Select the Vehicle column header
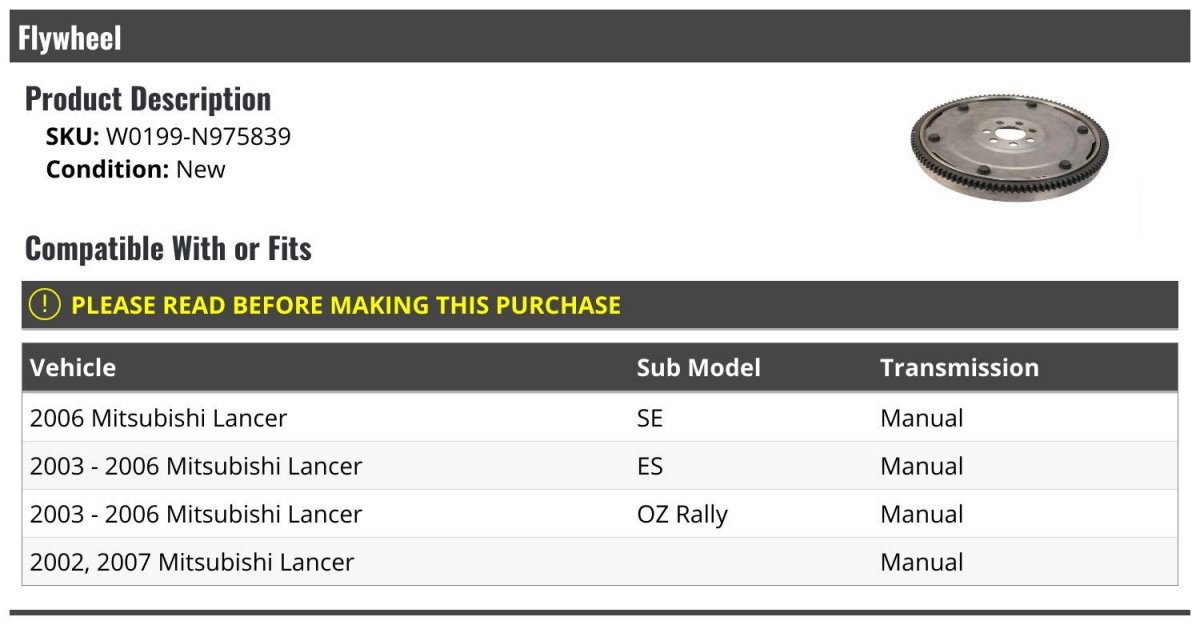1200x625 pixels. [x=73, y=367]
